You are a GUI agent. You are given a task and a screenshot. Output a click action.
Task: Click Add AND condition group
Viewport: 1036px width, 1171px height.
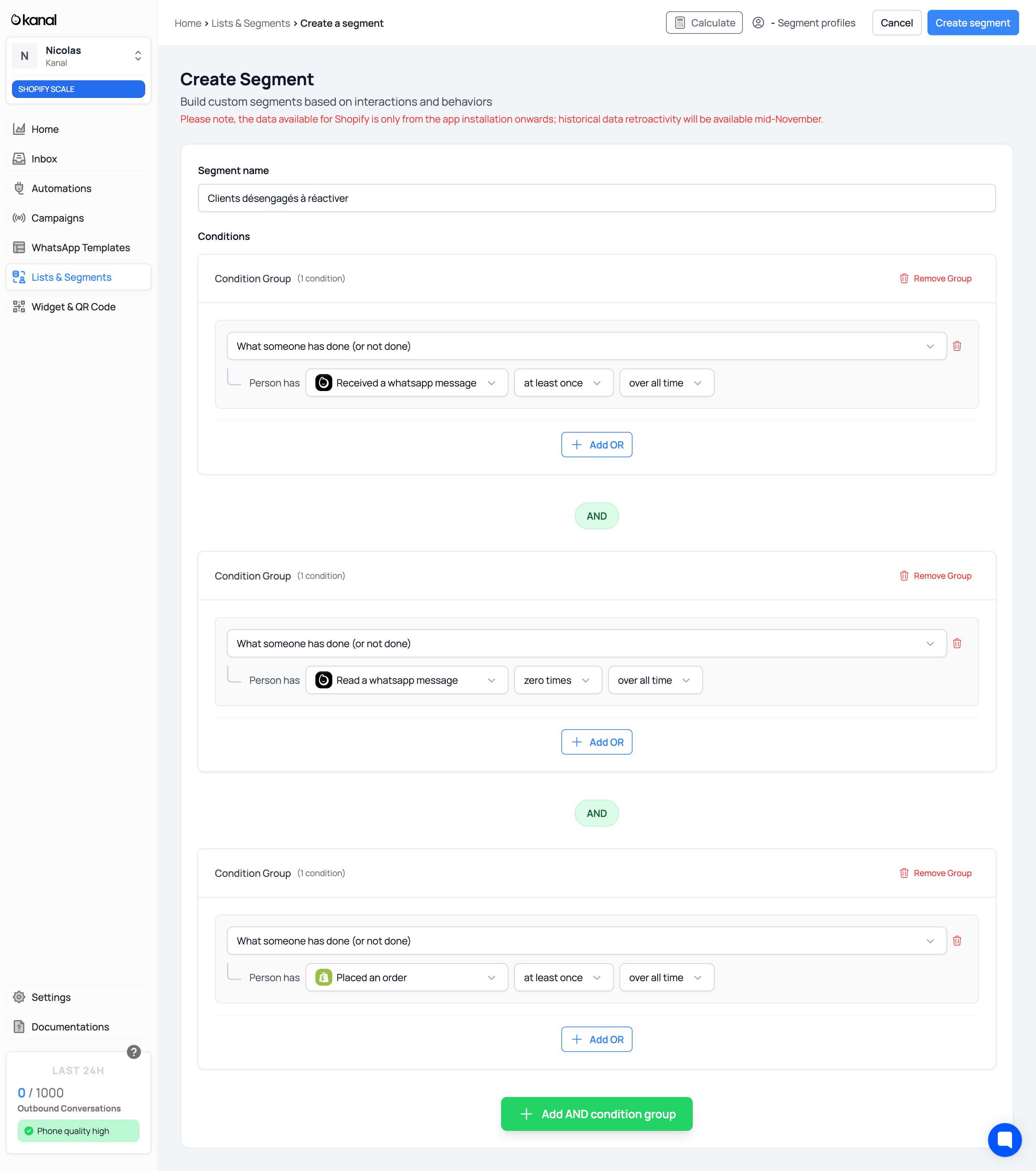tap(597, 1114)
